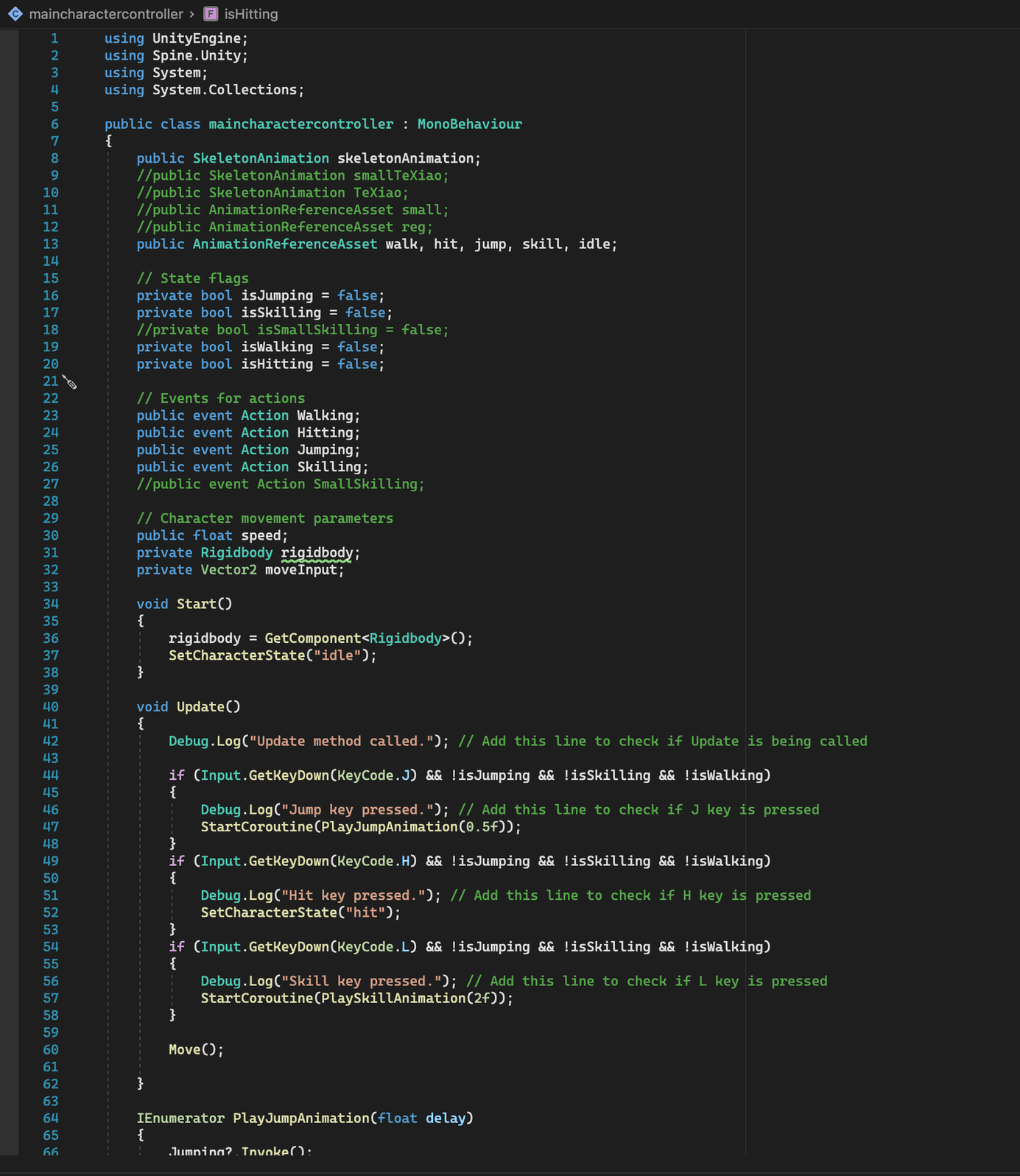Click the 'Move' call on line 60
Image resolution: width=1020 pixels, height=1176 pixels.
(x=185, y=1050)
